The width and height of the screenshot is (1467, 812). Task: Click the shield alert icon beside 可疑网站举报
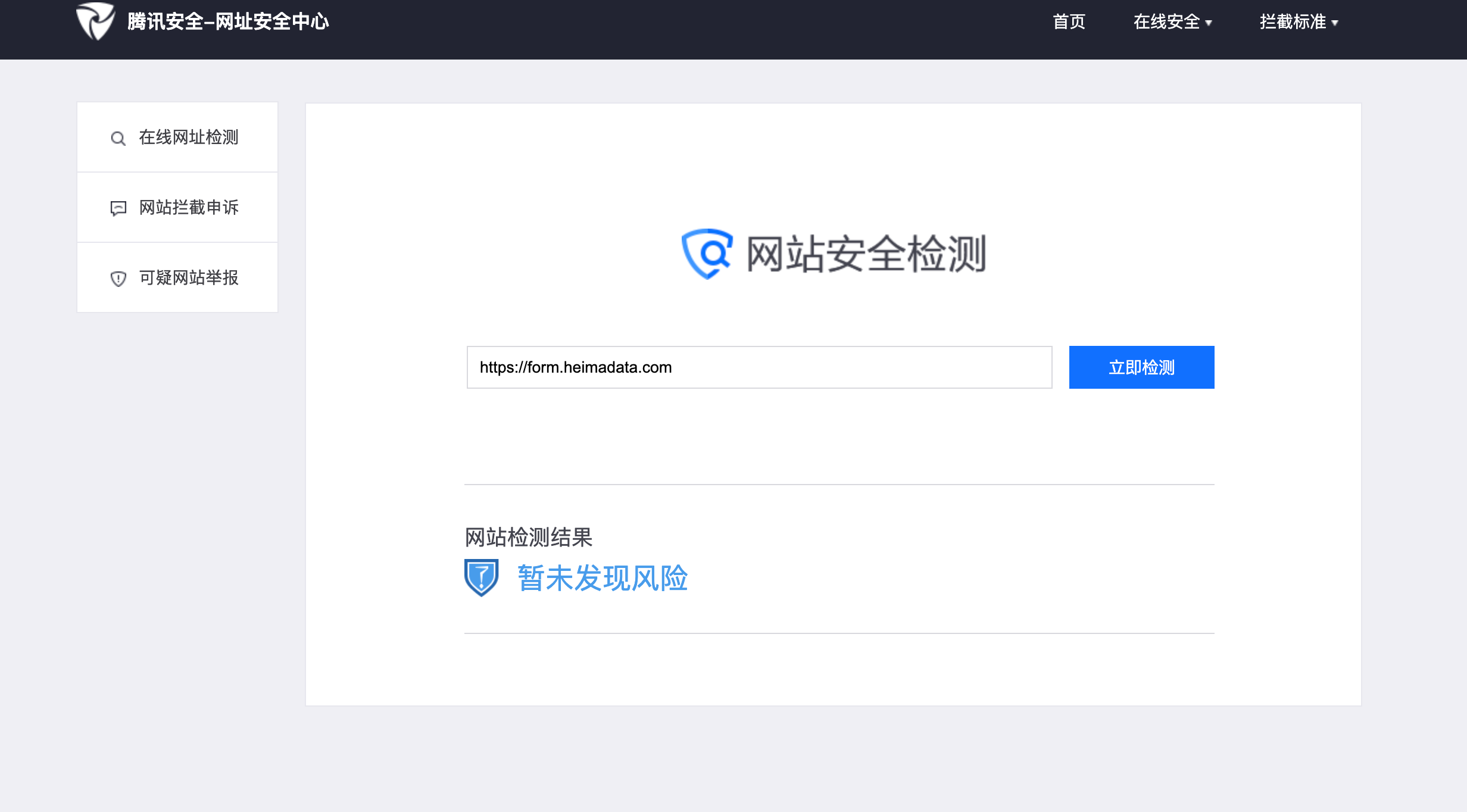[118, 279]
